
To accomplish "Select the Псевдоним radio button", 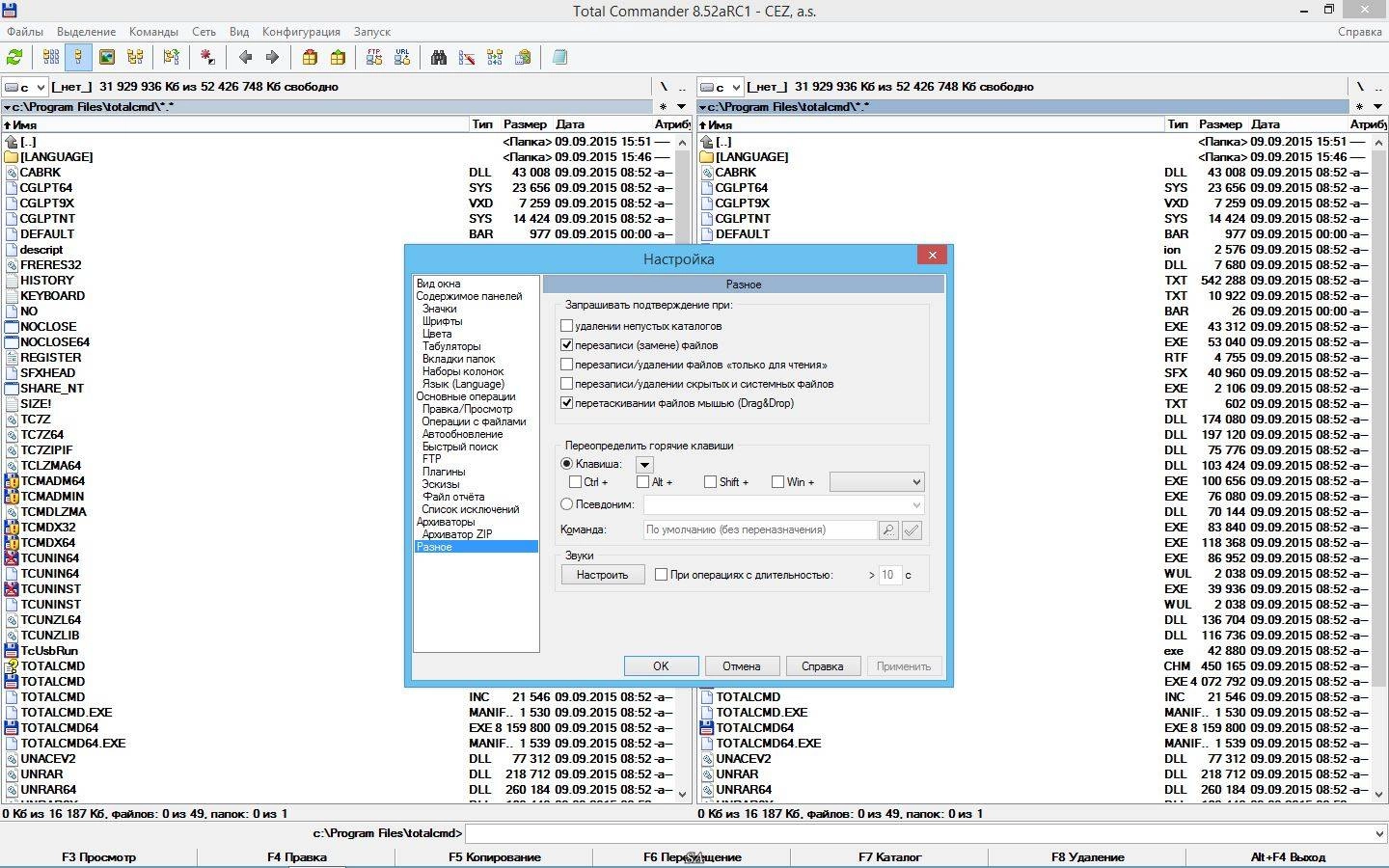I will (x=567, y=503).
